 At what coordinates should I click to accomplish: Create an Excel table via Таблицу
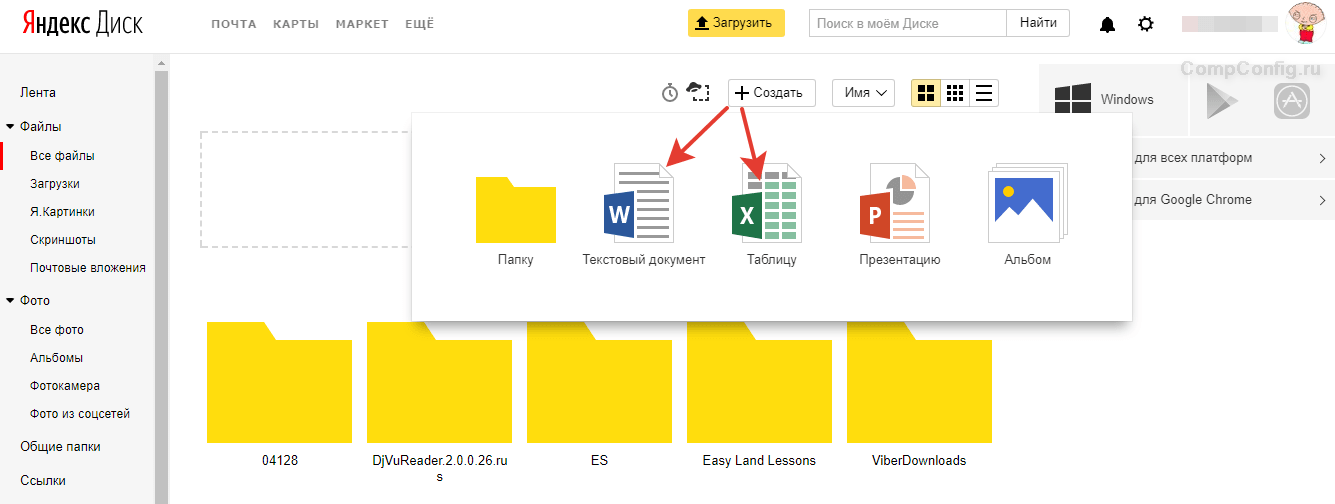pos(768,204)
